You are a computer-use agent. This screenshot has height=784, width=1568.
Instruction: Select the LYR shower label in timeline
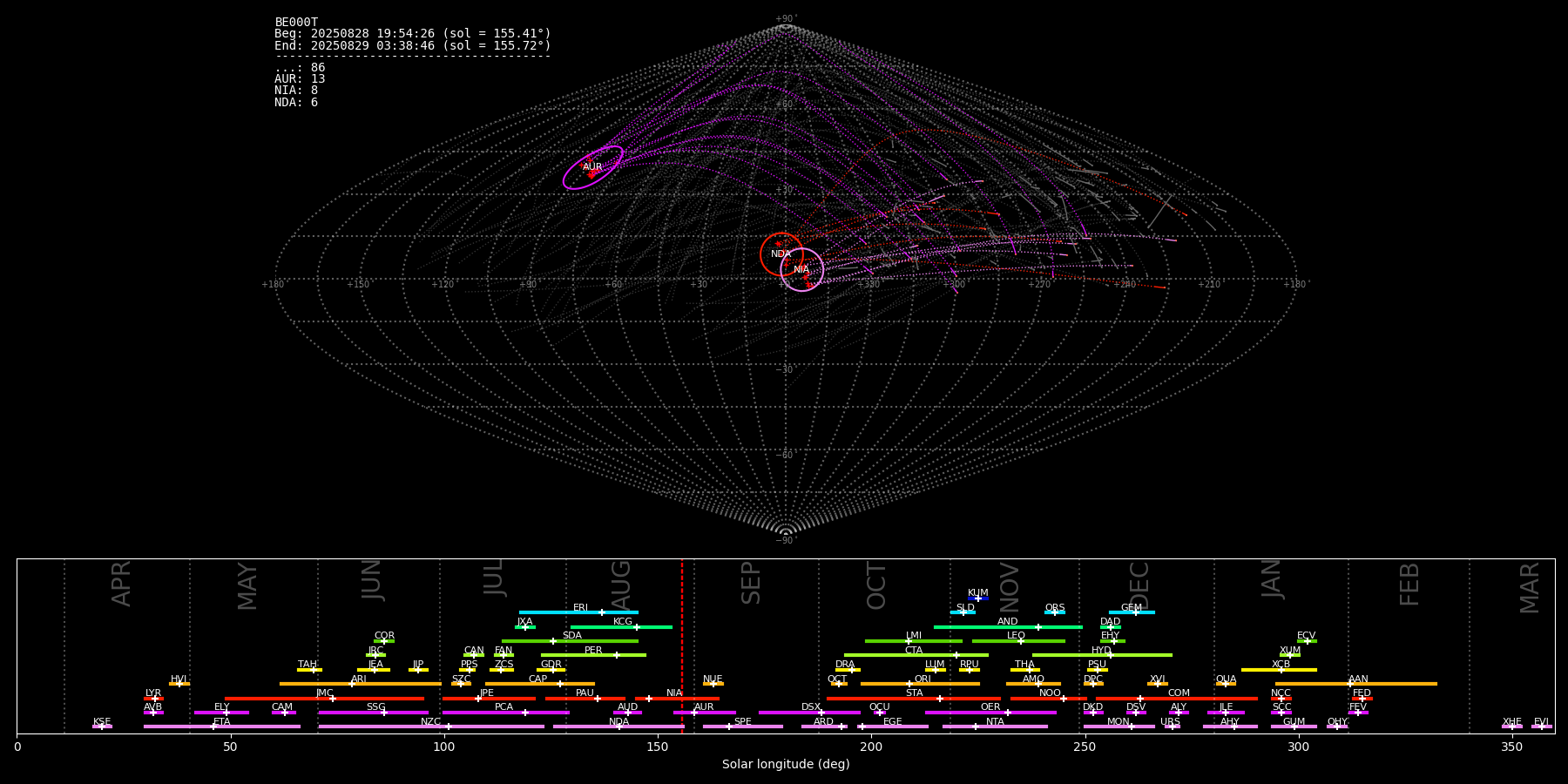[153, 693]
